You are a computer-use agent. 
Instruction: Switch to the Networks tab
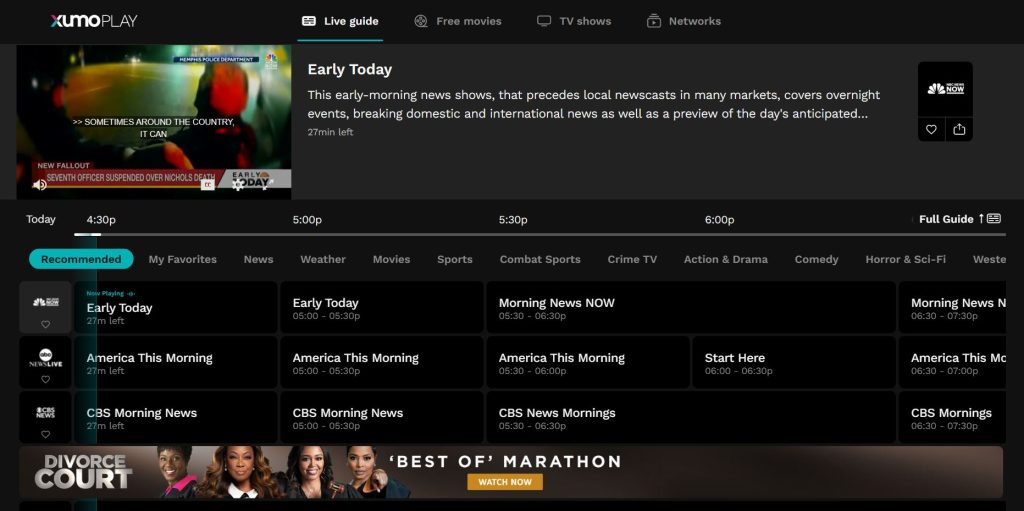pyautogui.click(x=684, y=21)
